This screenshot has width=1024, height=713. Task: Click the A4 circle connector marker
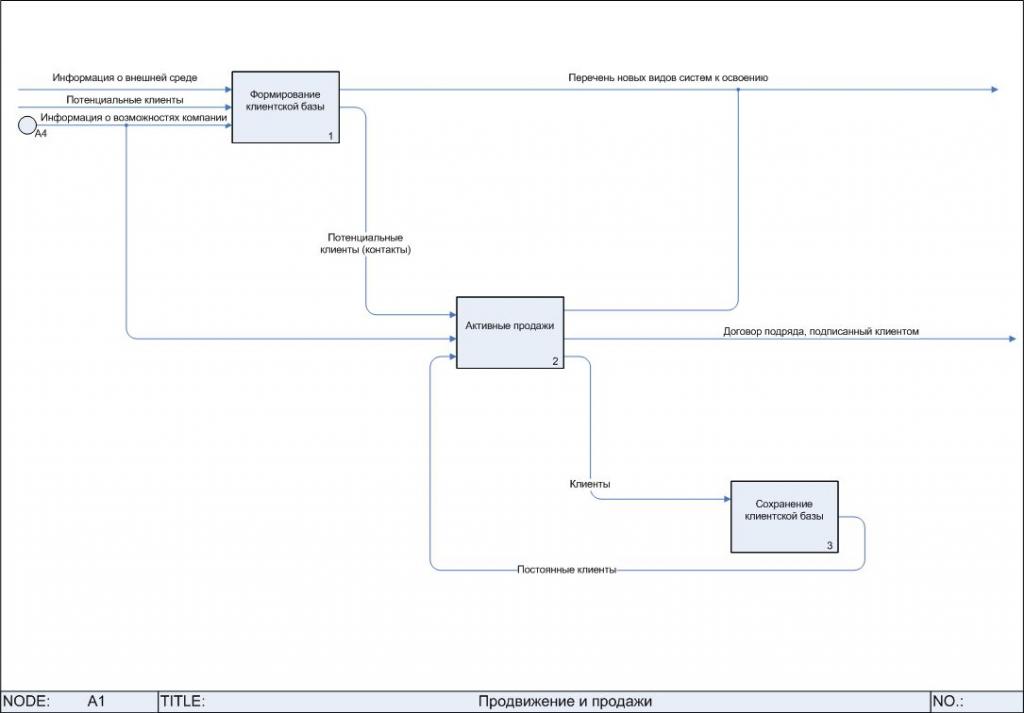point(27,125)
